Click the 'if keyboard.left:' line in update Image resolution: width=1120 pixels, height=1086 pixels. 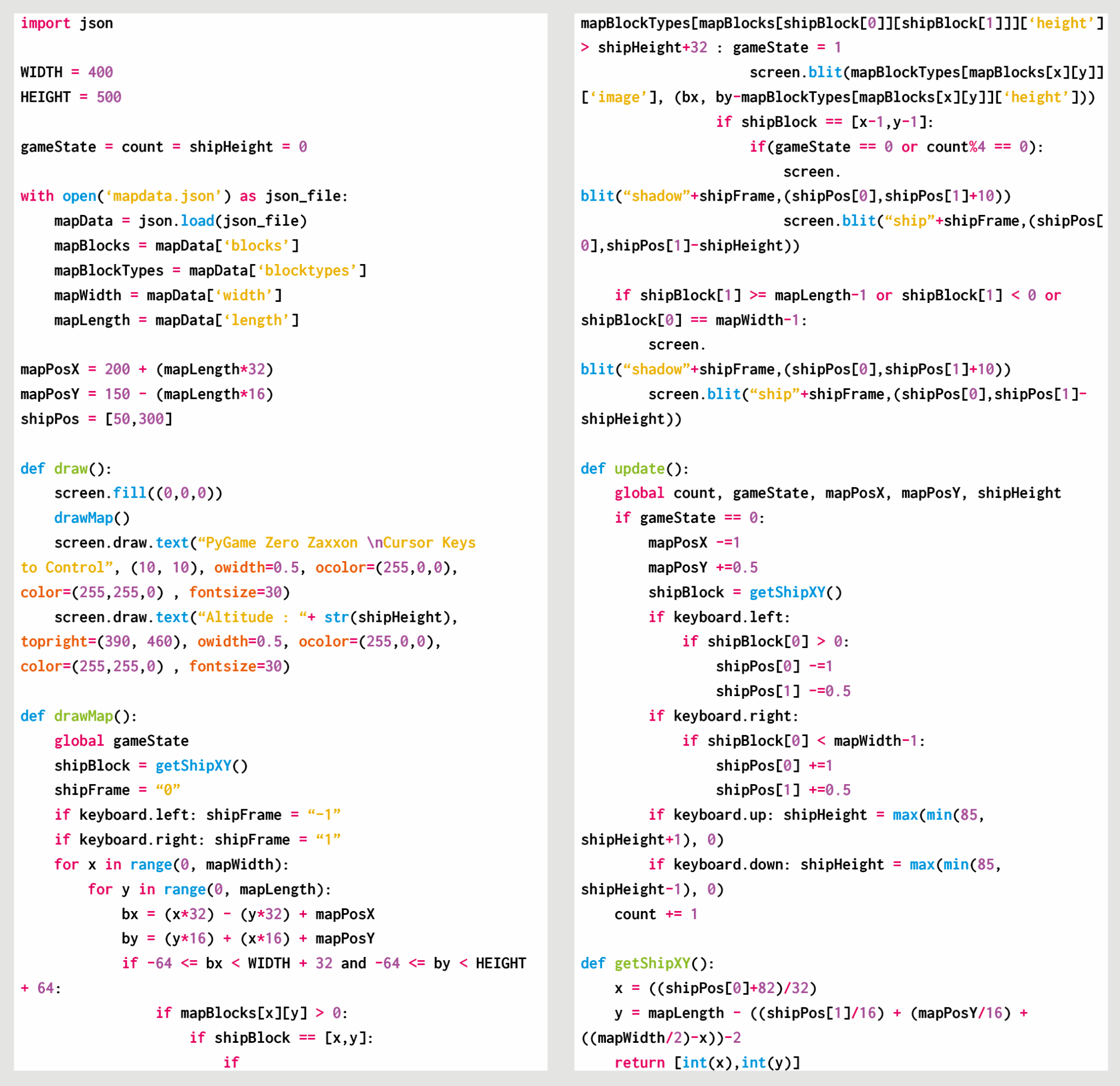click(719, 617)
